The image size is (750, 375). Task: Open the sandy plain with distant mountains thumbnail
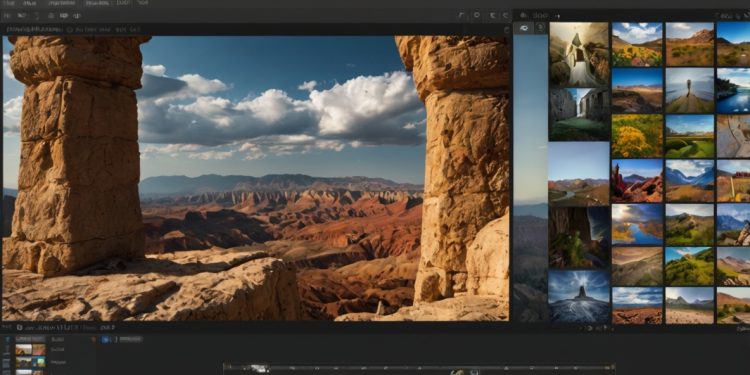coord(690,305)
